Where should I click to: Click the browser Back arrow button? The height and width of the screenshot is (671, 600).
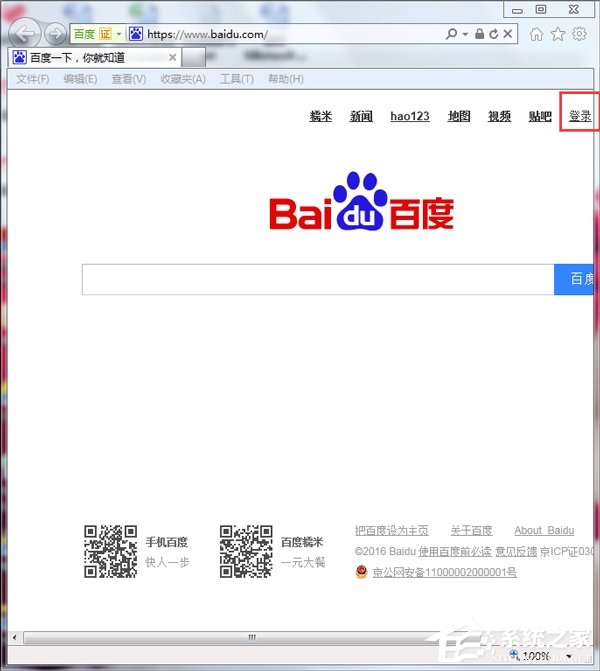pos(25,33)
